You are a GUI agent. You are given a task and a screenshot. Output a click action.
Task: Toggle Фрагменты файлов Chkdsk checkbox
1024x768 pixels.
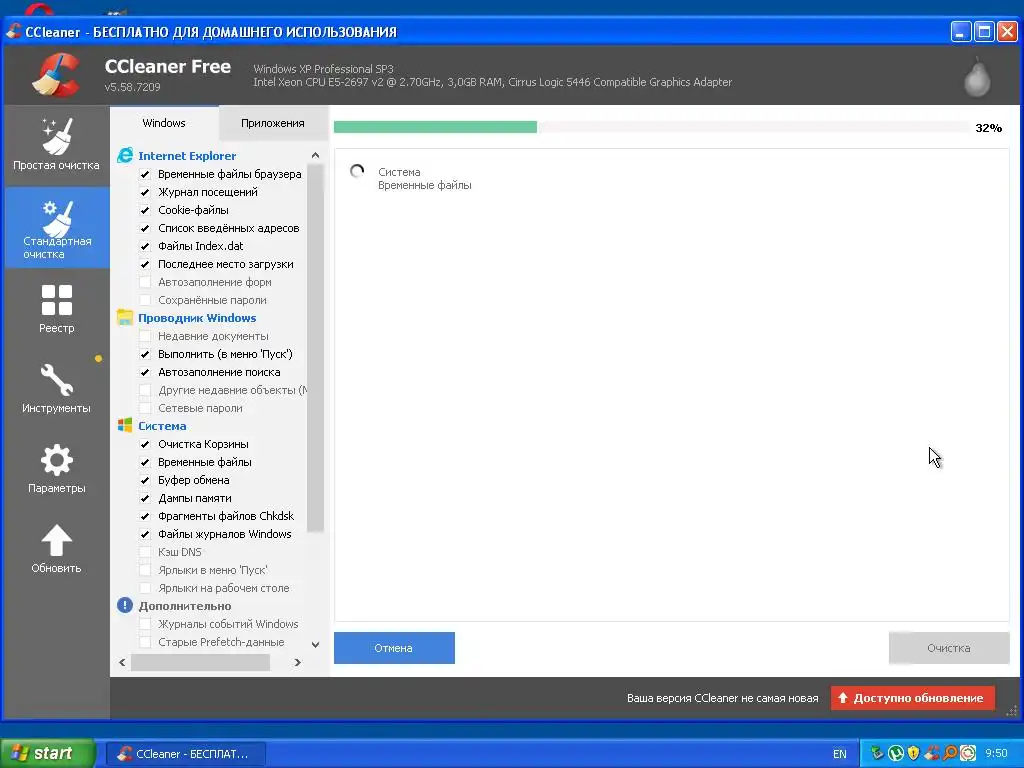tap(145, 516)
